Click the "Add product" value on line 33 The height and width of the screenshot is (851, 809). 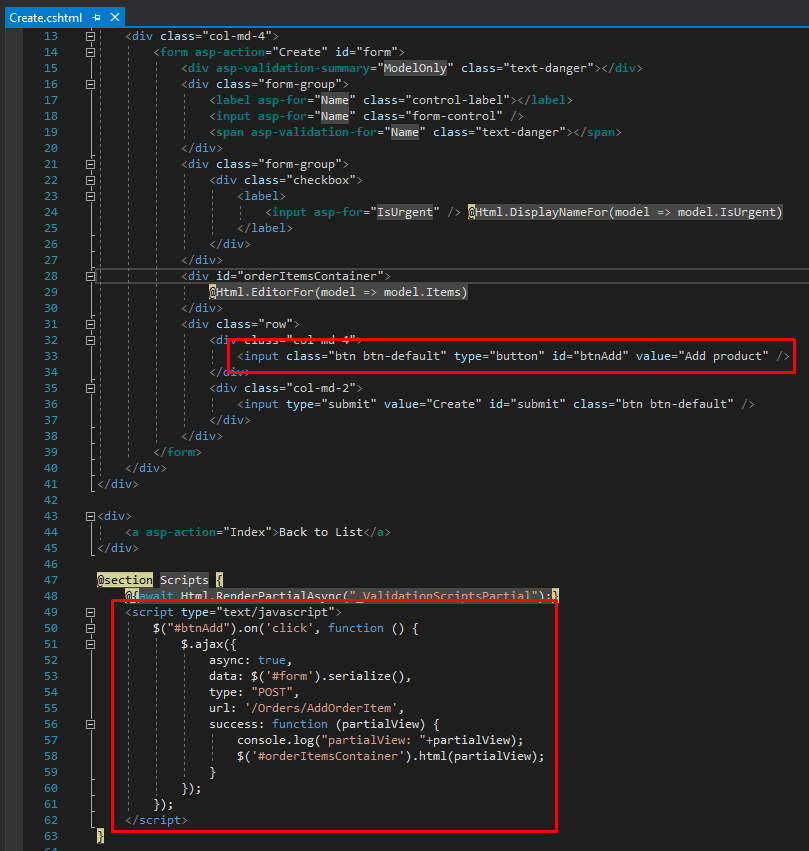tap(723, 356)
